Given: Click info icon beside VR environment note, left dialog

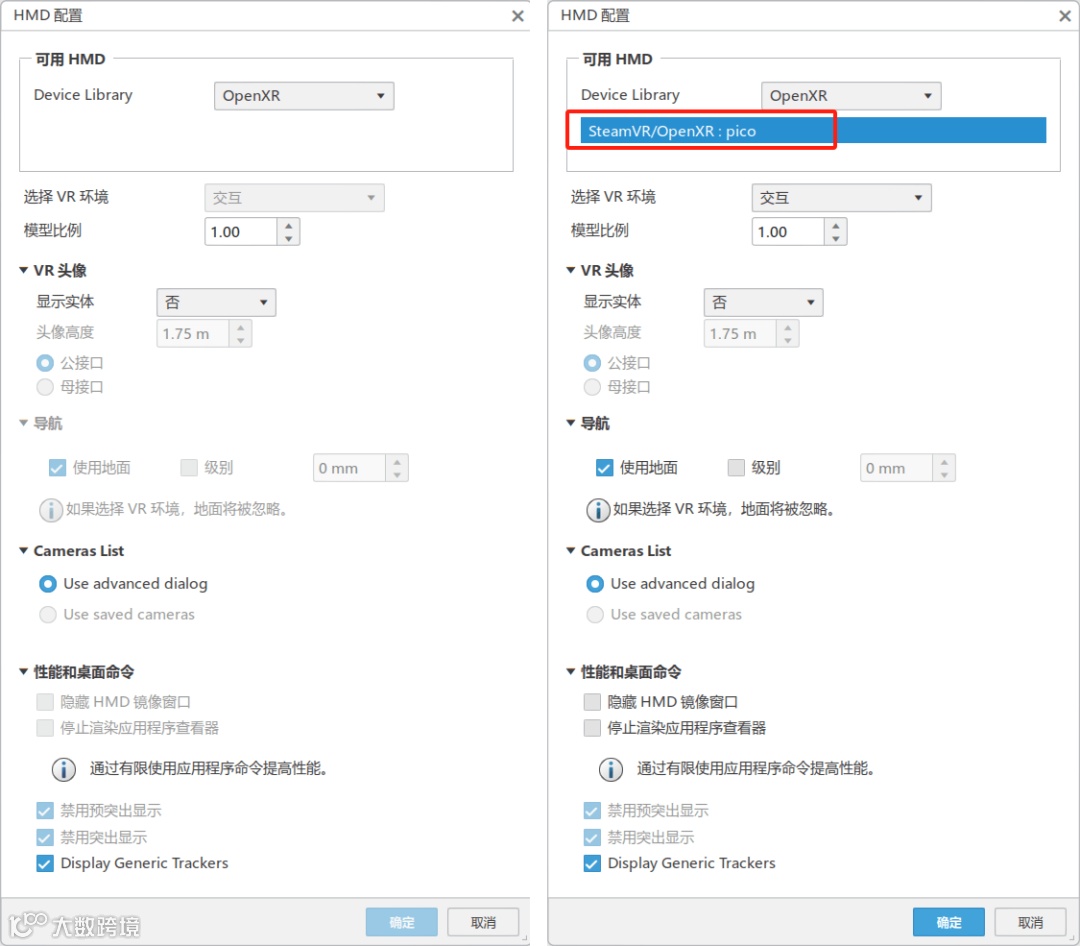Looking at the screenshot, I should pos(50,510).
